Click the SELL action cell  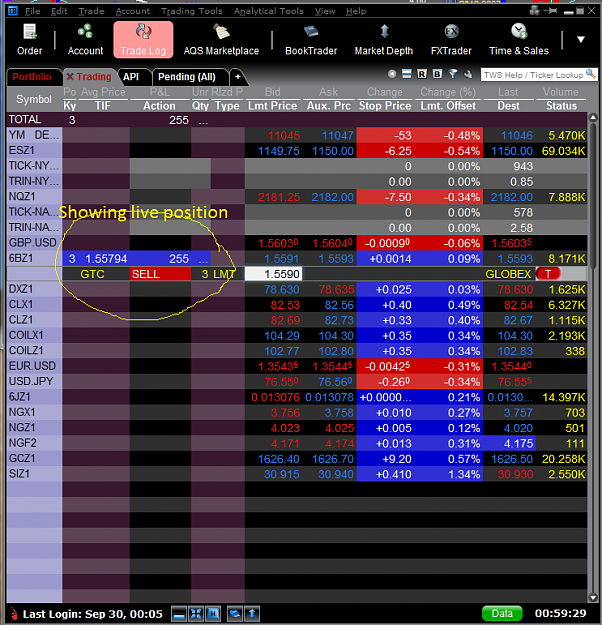160,274
